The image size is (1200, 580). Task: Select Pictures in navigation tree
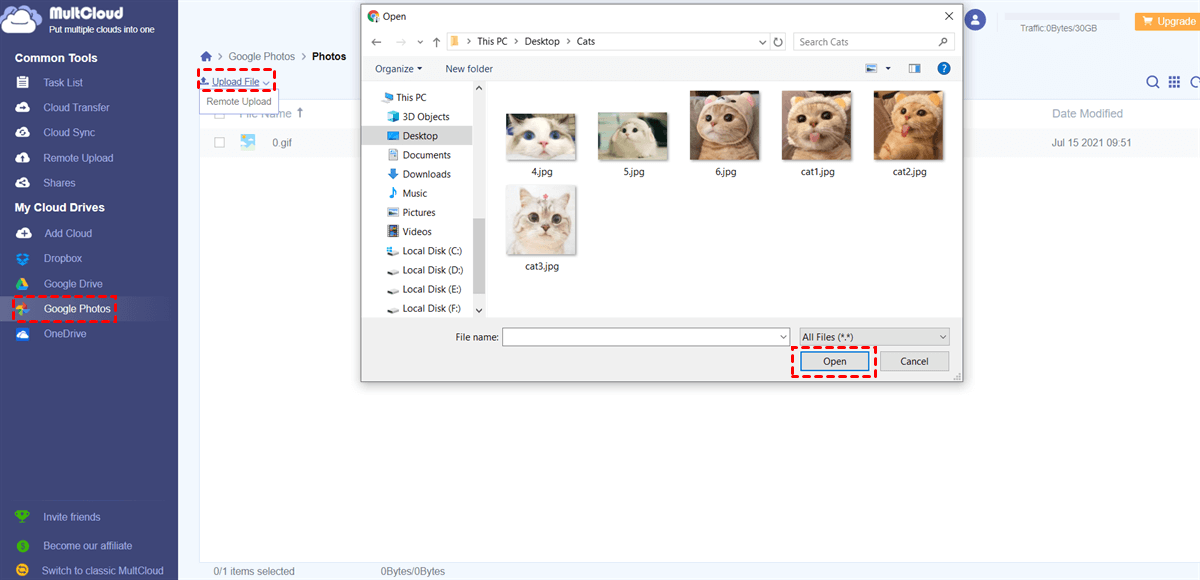411,212
